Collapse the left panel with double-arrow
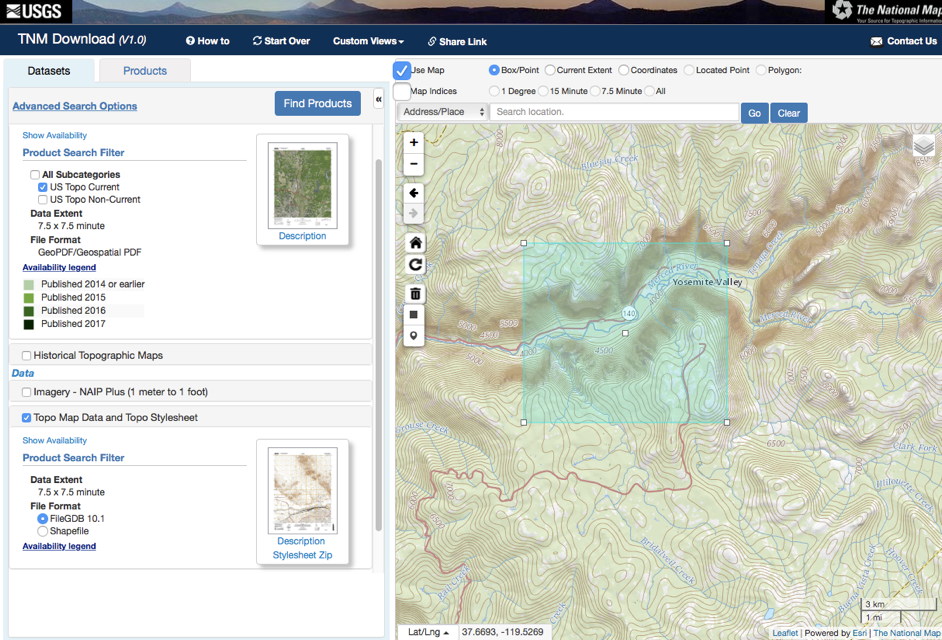The width and height of the screenshot is (942, 640). coord(378,99)
